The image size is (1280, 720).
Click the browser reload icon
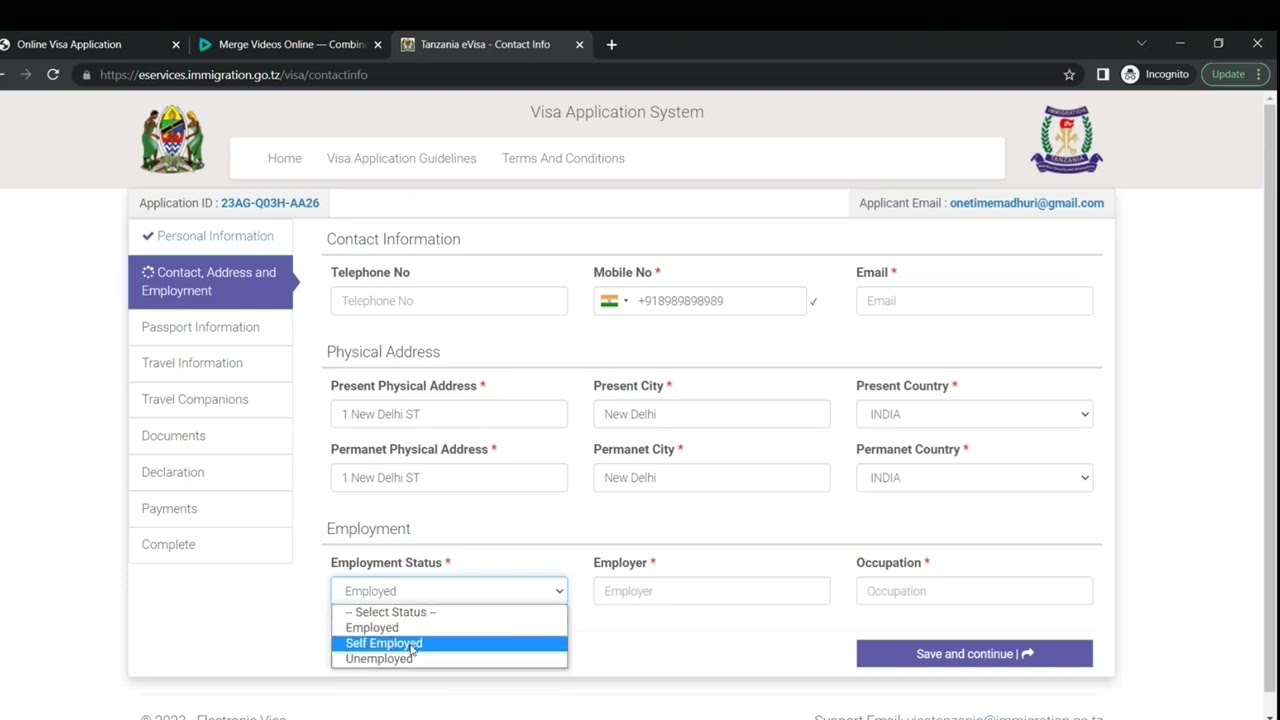(53, 74)
